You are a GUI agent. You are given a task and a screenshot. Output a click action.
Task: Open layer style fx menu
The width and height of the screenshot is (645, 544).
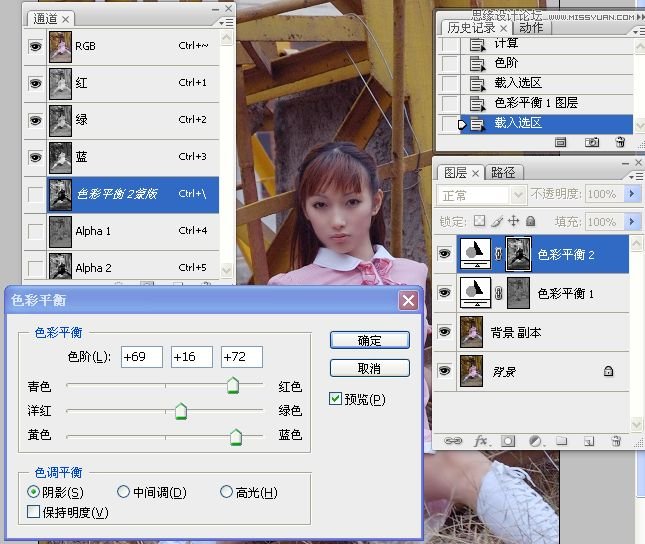481,441
